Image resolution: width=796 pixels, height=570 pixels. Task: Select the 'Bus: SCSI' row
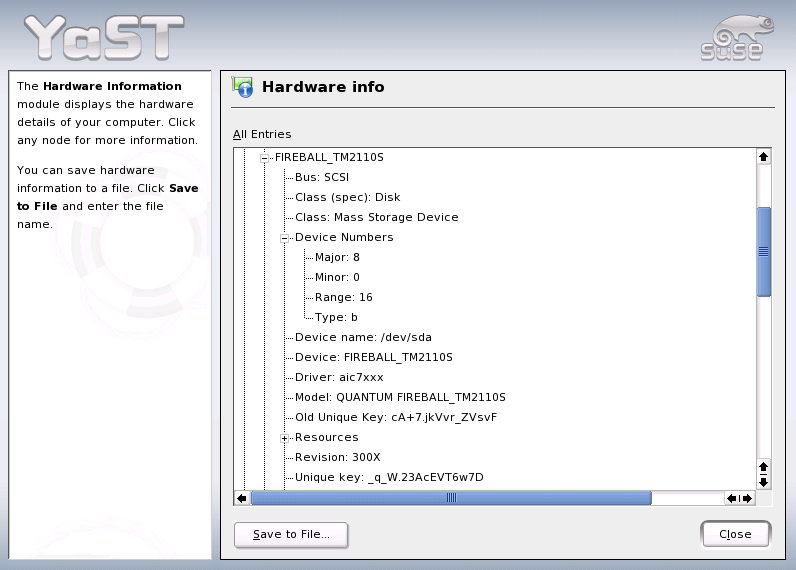click(x=322, y=177)
